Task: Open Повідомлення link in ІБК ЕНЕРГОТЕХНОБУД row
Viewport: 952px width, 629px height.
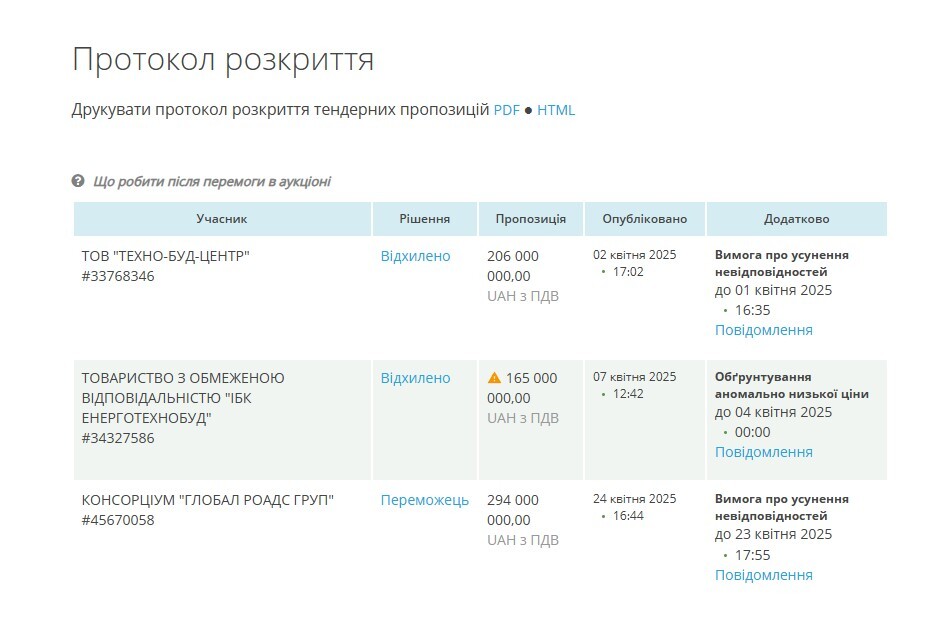Action: tap(763, 452)
